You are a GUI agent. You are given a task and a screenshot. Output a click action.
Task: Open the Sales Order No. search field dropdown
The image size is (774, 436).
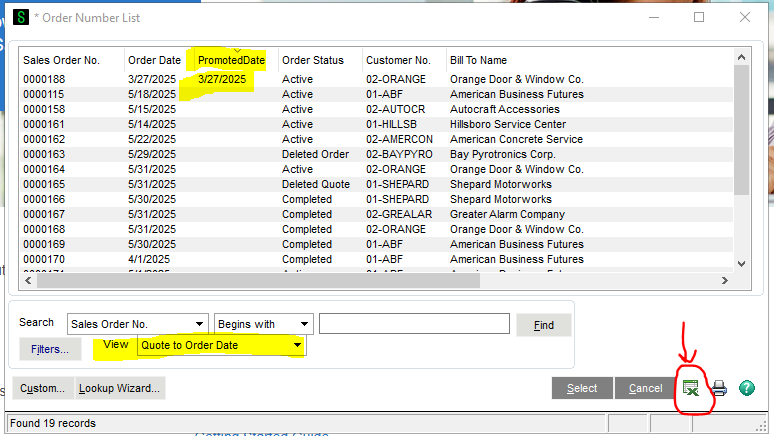[x=199, y=324]
